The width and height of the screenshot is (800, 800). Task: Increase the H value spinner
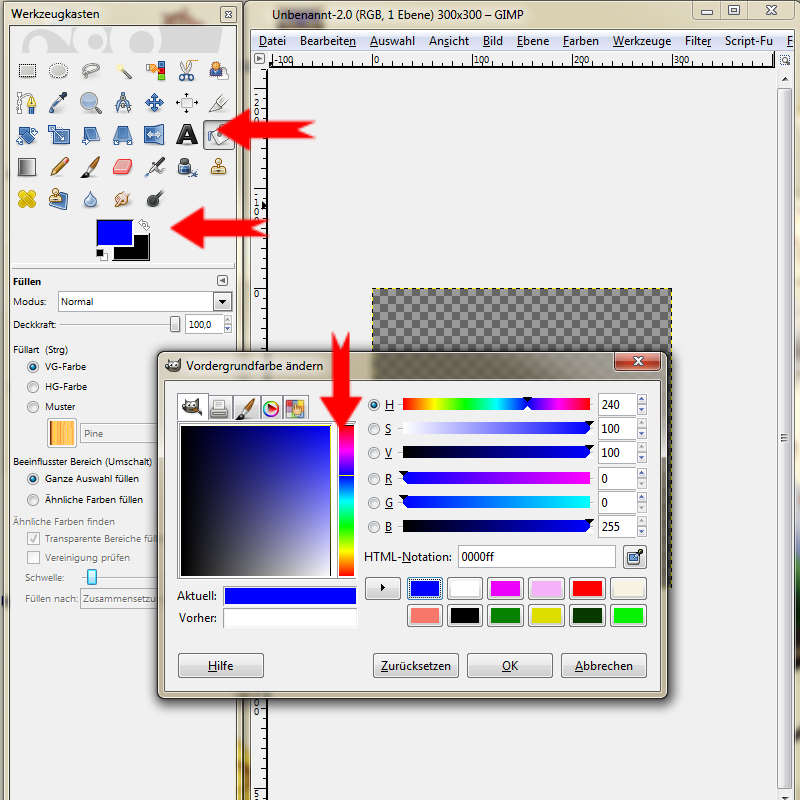pos(642,399)
